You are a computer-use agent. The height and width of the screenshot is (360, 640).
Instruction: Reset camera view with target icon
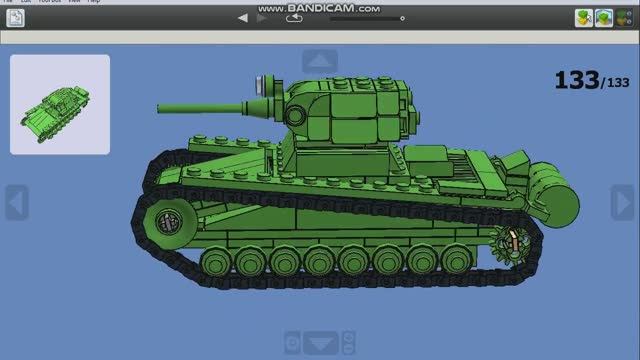292,343
